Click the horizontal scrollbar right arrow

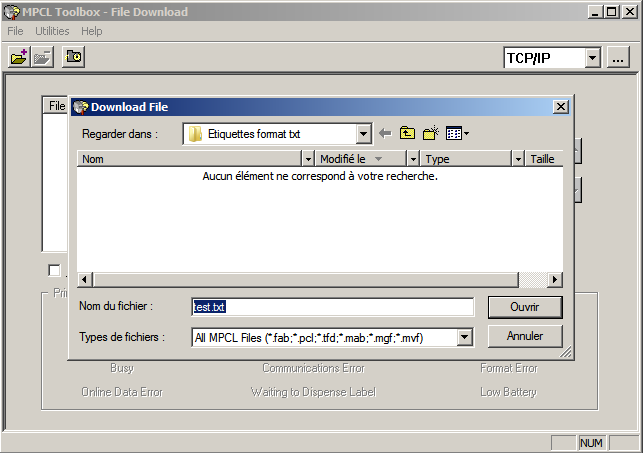555,280
